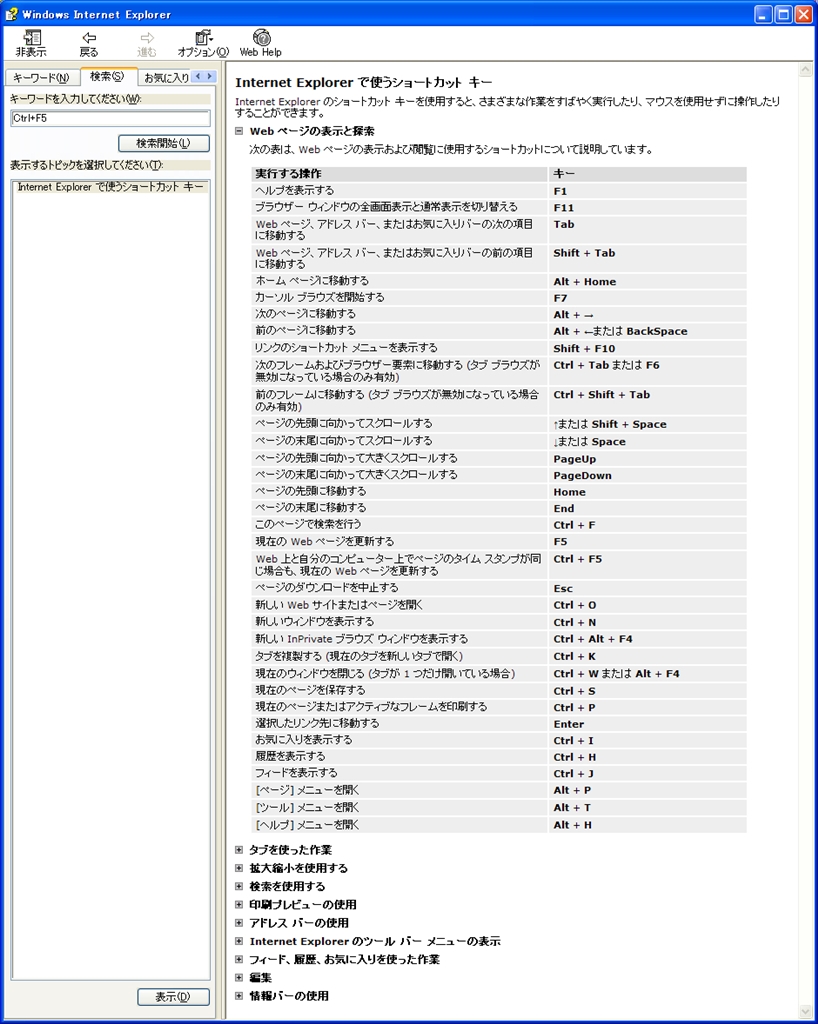Click the label 表示するトピックを選択してください
The image size is (818, 1024).
87,165
